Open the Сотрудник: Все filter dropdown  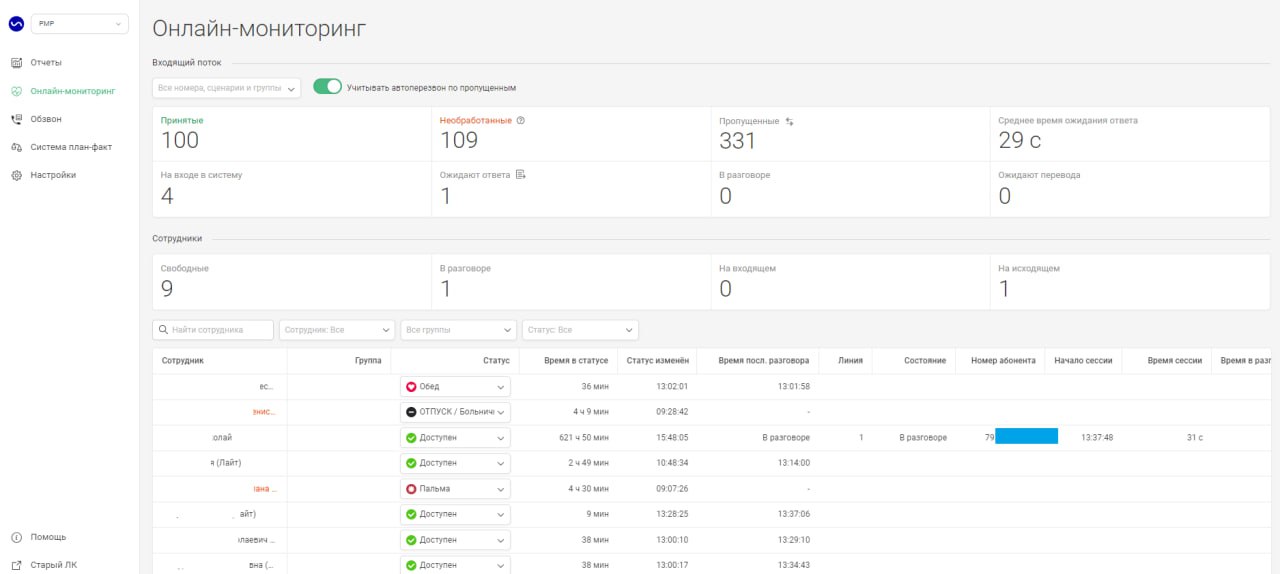(x=337, y=330)
